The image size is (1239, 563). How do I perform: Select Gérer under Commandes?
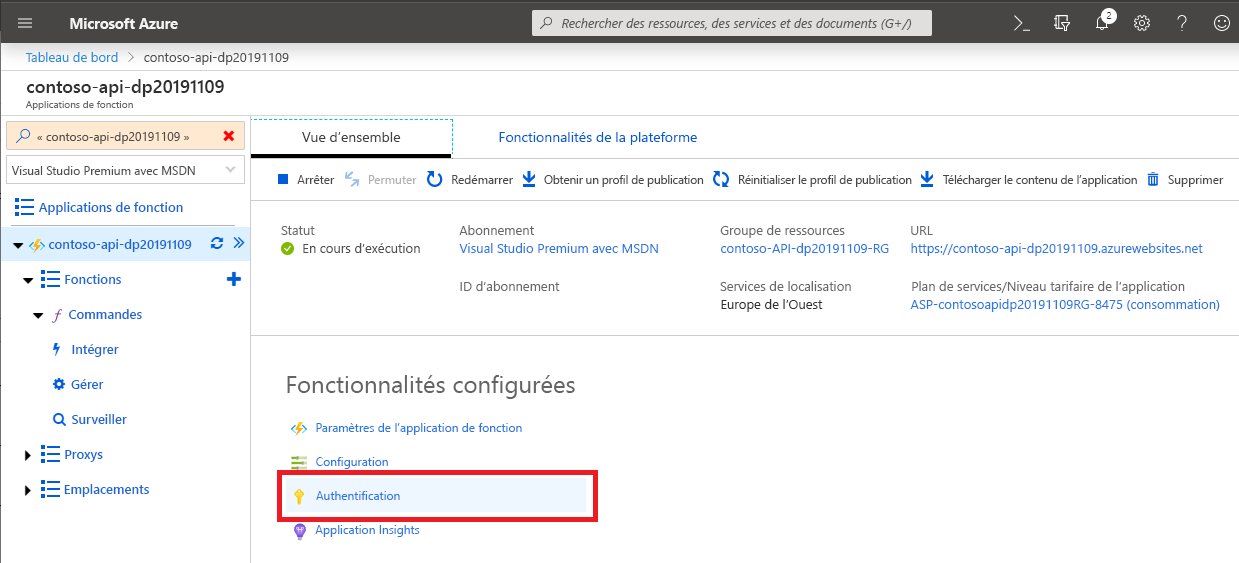pos(87,384)
